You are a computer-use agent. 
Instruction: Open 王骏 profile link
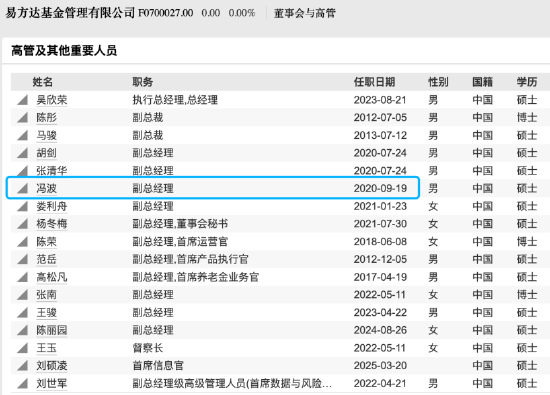pos(47,313)
